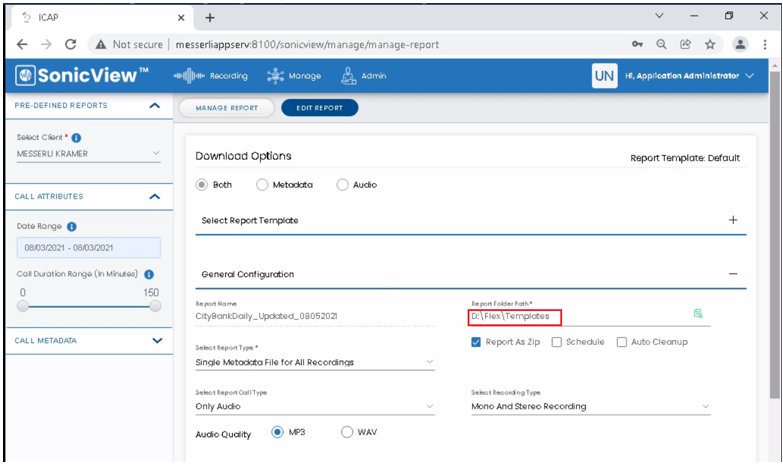The height and width of the screenshot is (465, 783).
Task: Click the maximum call duration slider handle
Action: pos(155,306)
